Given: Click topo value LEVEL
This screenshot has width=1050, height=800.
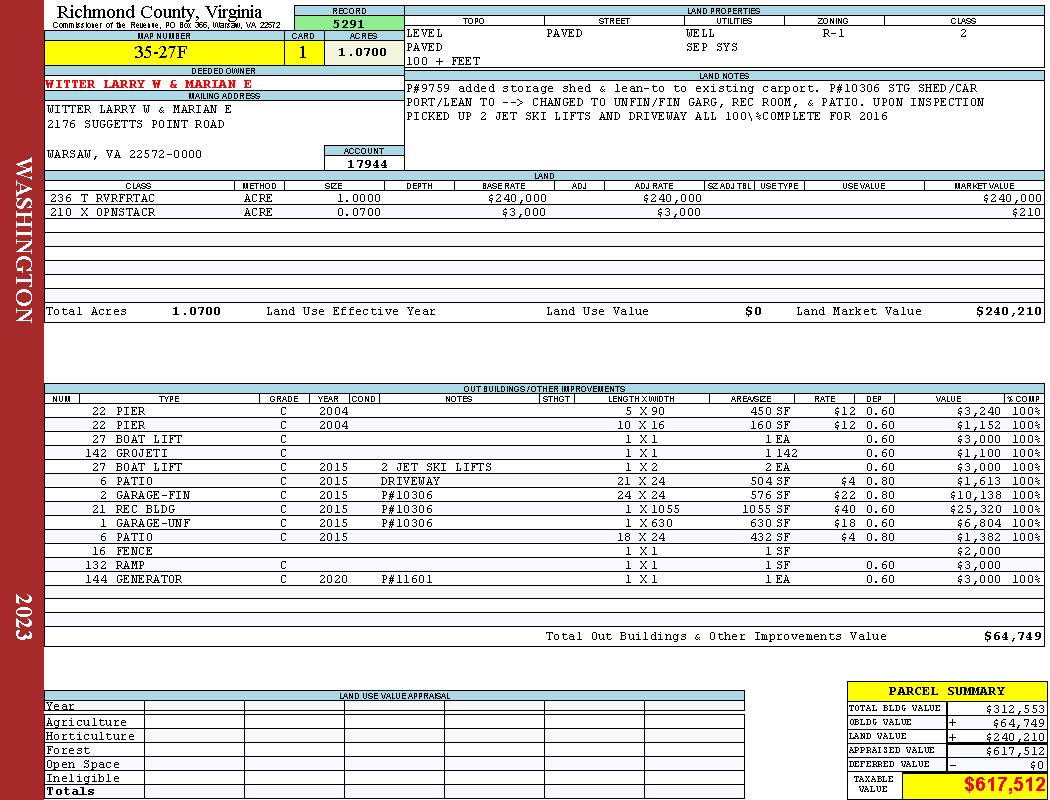Looking at the screenshot, I should click(424, 33).
